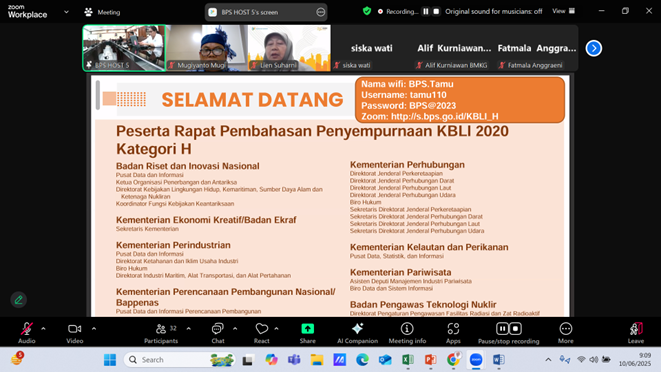Click the green Share screen button
661x372 pixels.
pyautogui.click(x=307, y=329)
